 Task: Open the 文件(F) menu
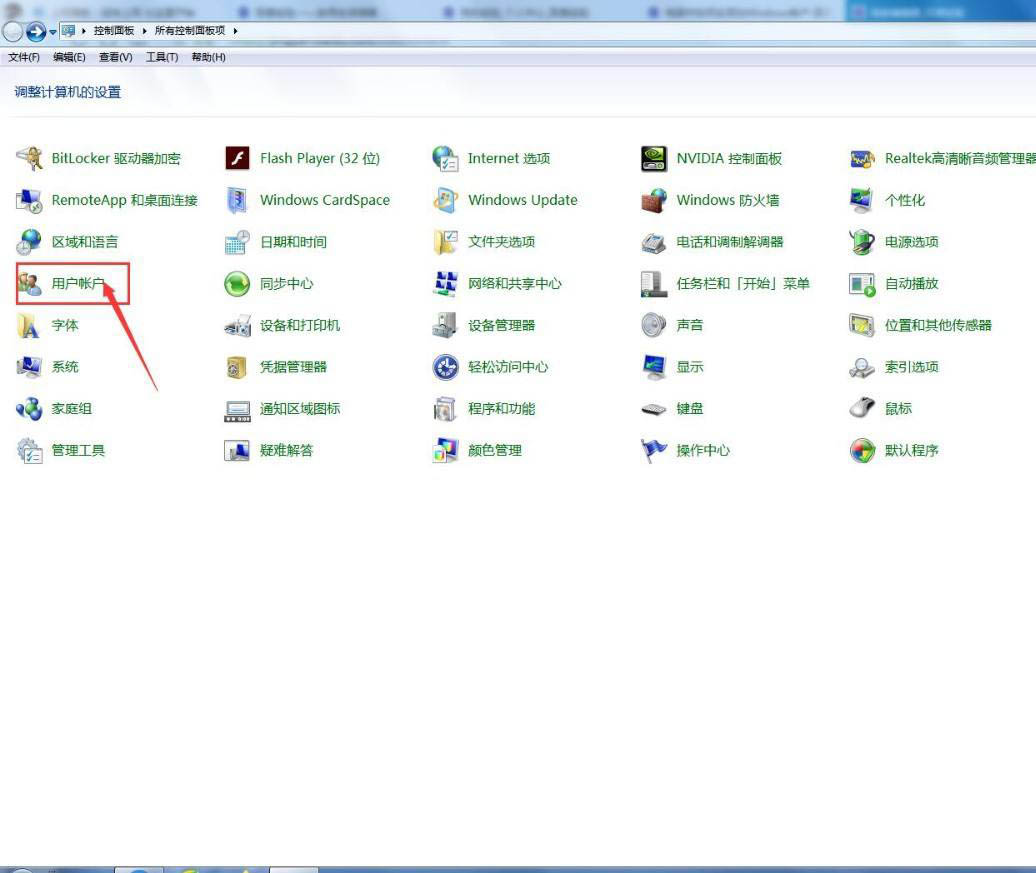click(x=24, y=57)
